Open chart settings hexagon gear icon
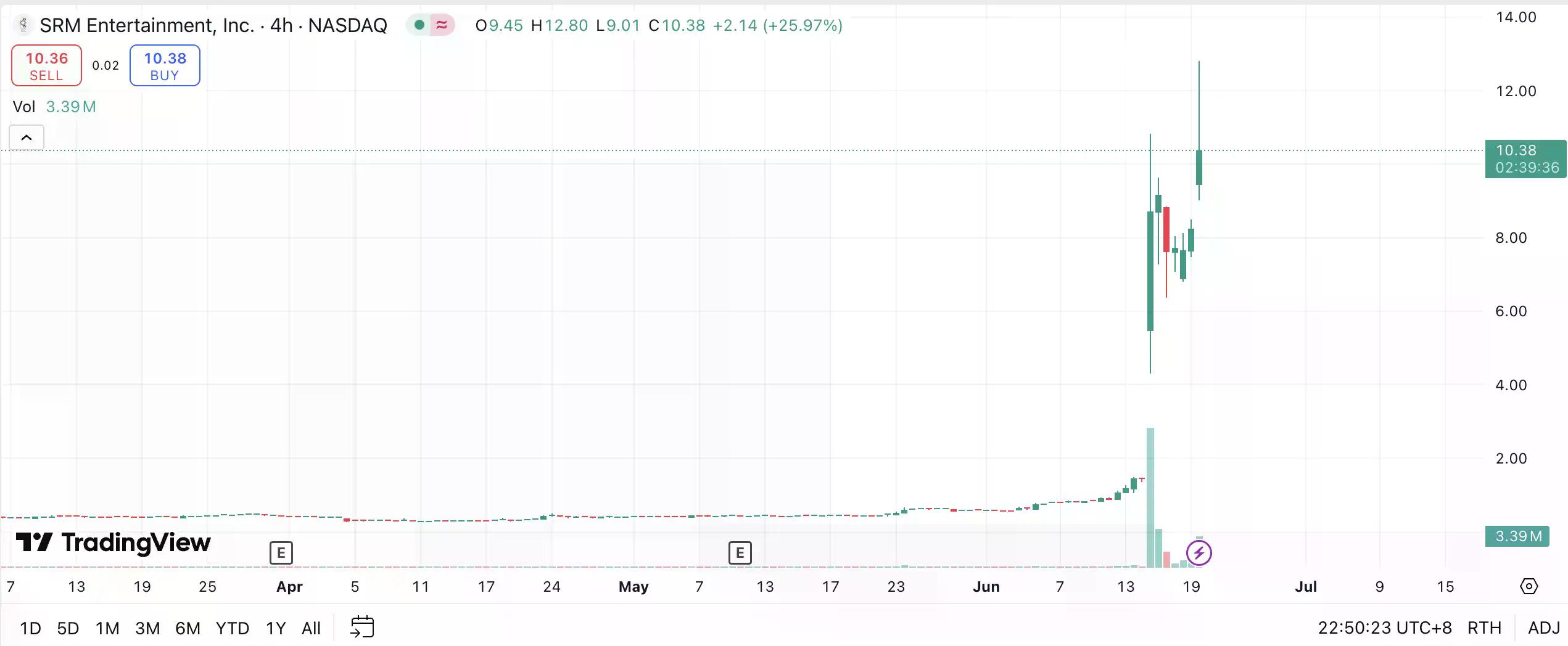The width and height of the screenshot is (1568, 646). click(x=1529, y=586)
